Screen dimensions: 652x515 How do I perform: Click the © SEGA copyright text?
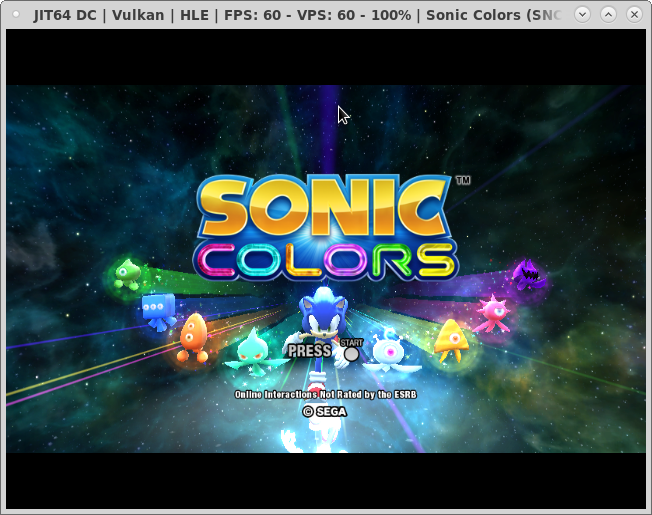(325, 412)
